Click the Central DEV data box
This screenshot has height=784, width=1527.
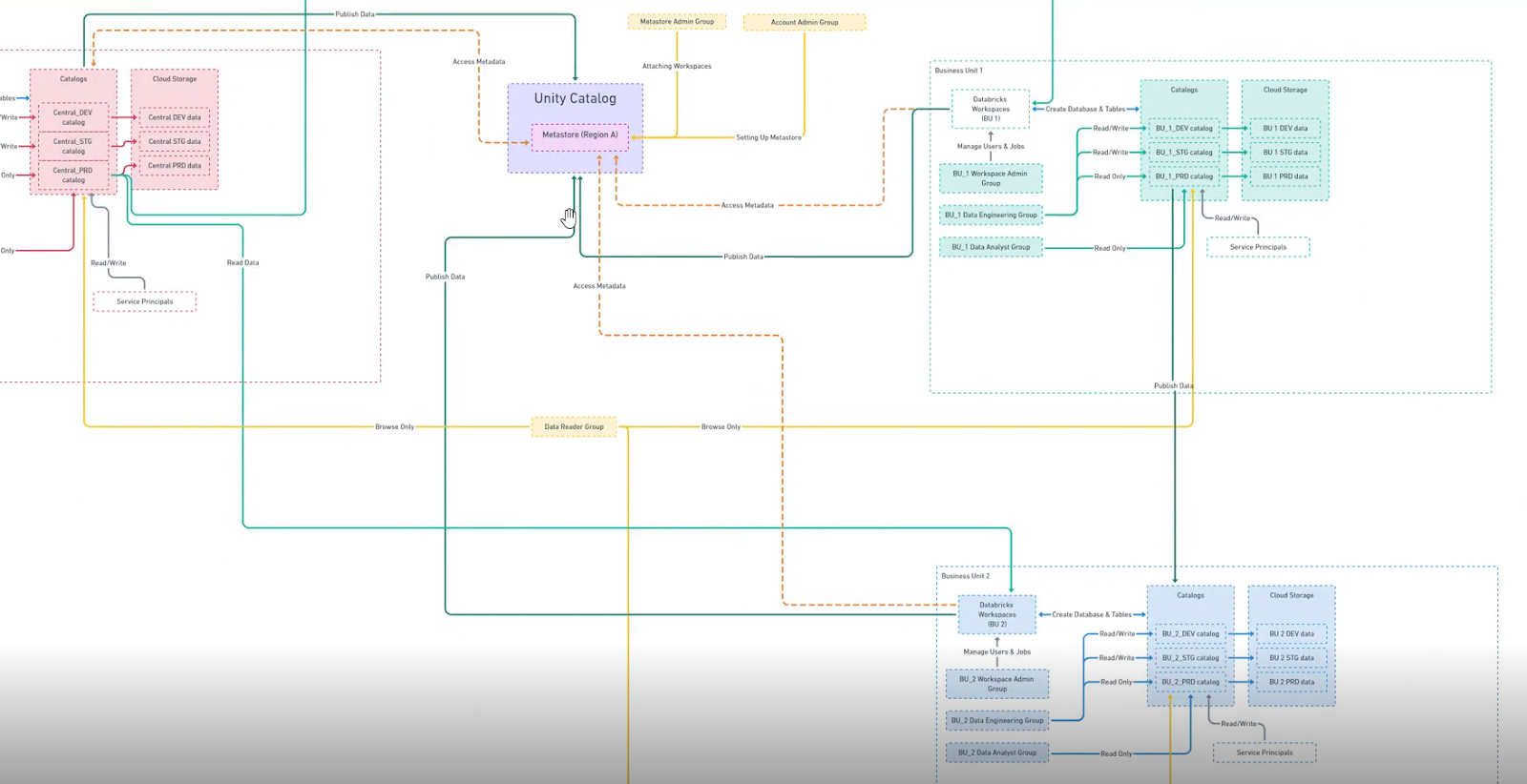[x=175, y=117]
